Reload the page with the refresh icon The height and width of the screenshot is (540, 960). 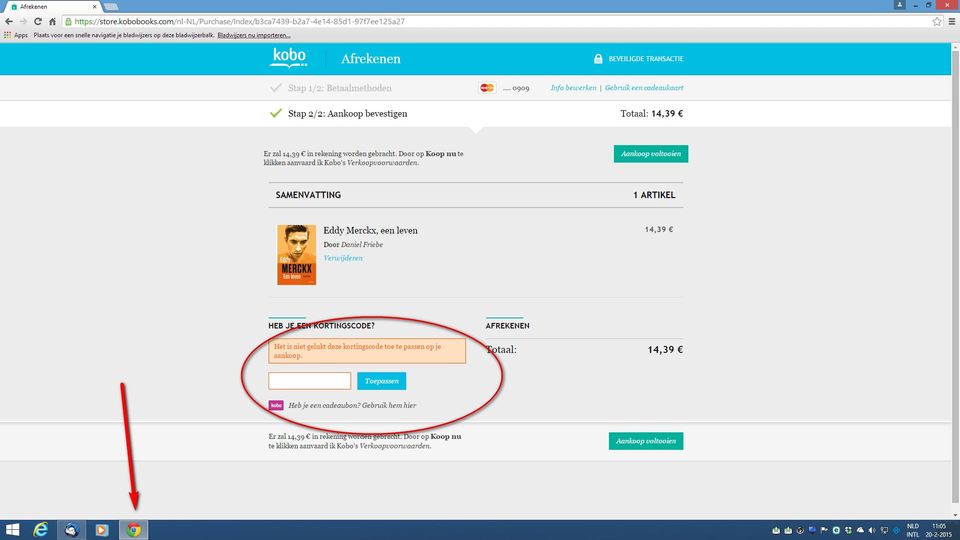38,21
